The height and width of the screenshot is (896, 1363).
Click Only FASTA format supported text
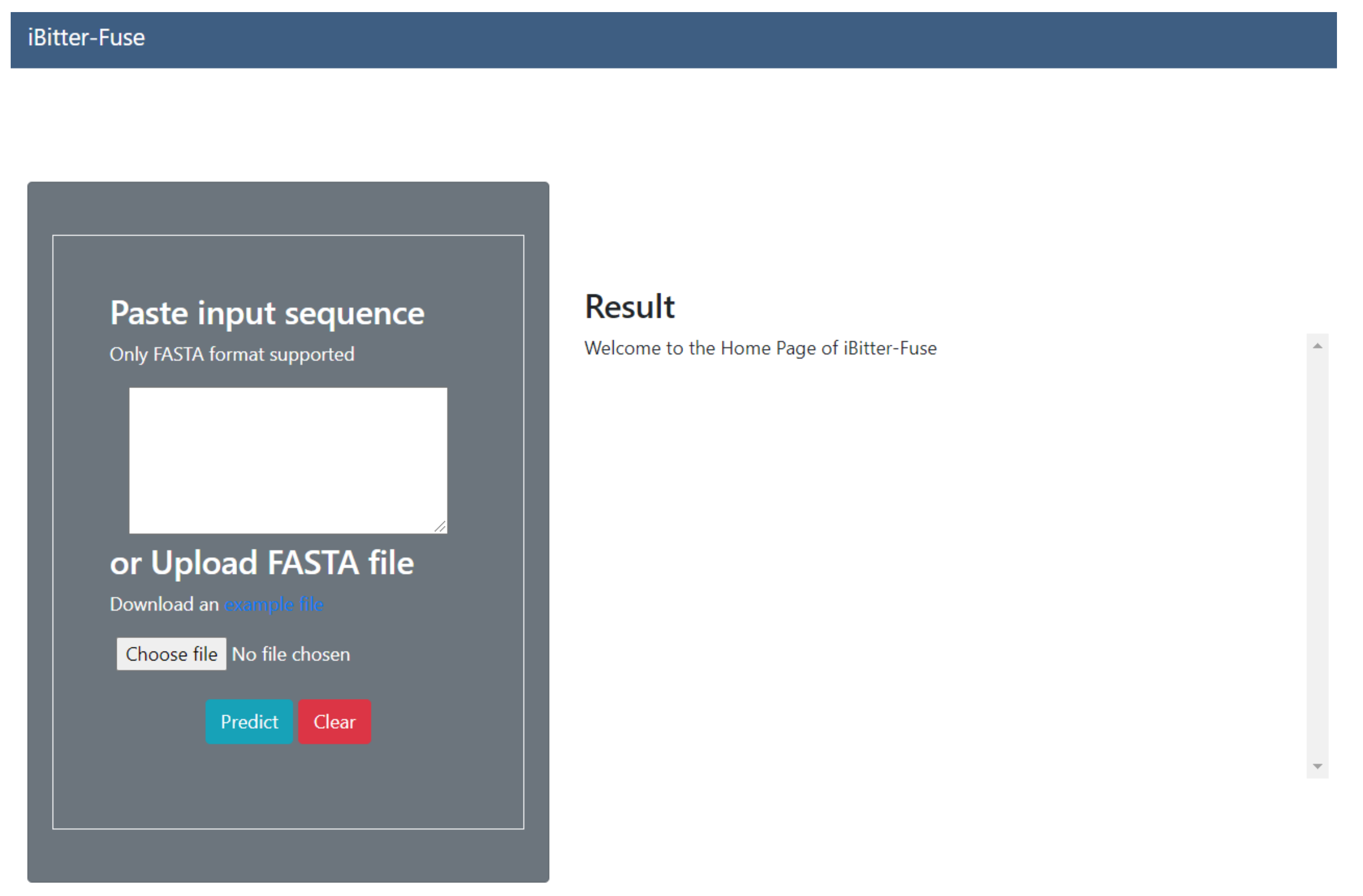coord(232,355)
